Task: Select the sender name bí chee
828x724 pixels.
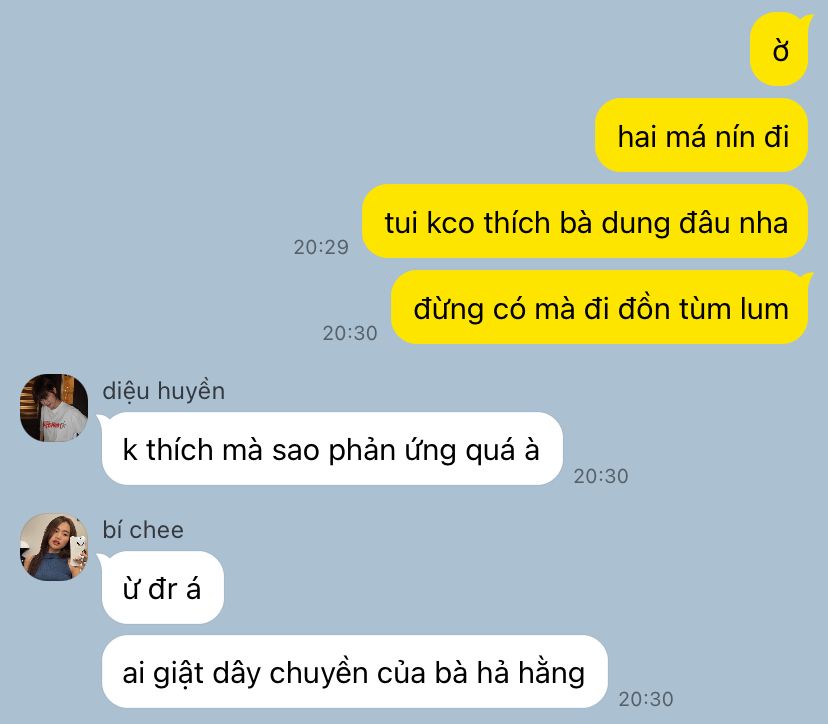Action: (x=143, y=530)
